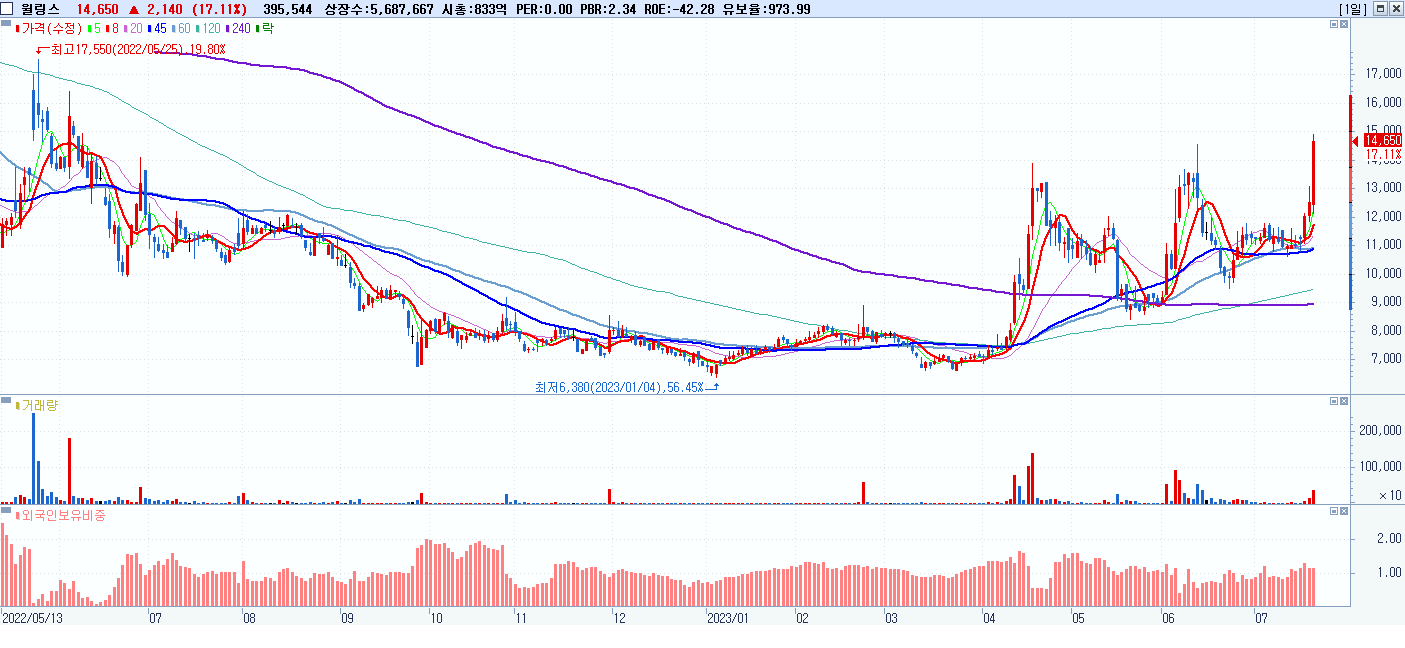Close the foreign ownership panel with its small X icon
Screen dimensions: 1405x648
(1345, 511)
